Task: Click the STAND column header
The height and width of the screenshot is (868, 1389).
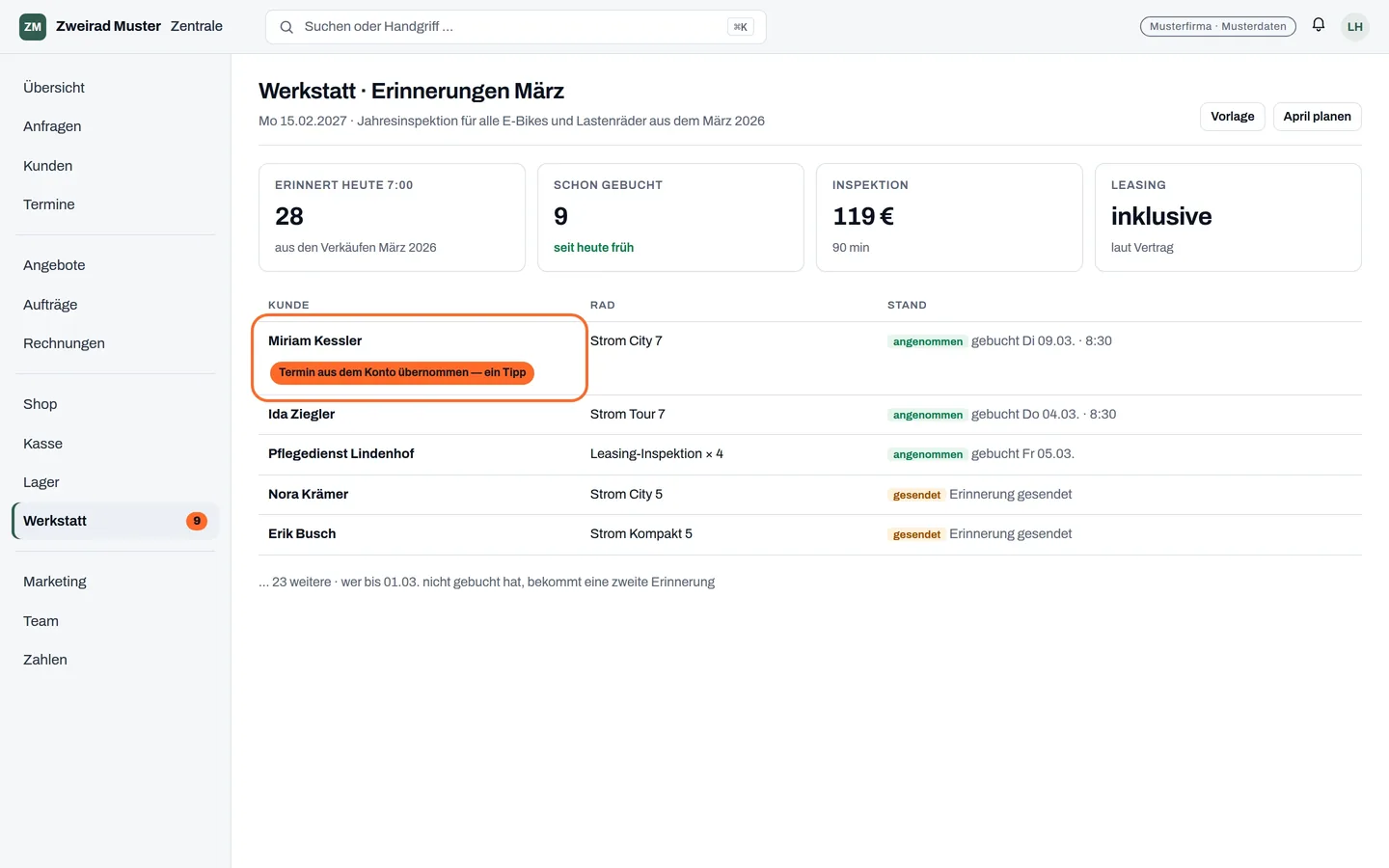Action: 907,305
